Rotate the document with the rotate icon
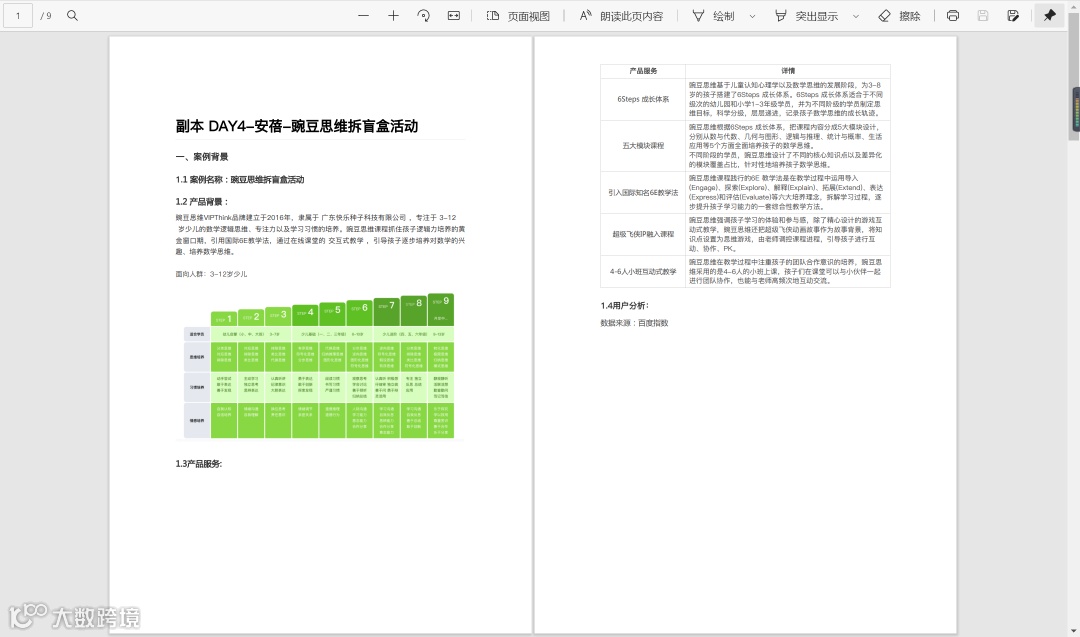Viewport: 1080px width, 637px height. (x=424, y=15)
